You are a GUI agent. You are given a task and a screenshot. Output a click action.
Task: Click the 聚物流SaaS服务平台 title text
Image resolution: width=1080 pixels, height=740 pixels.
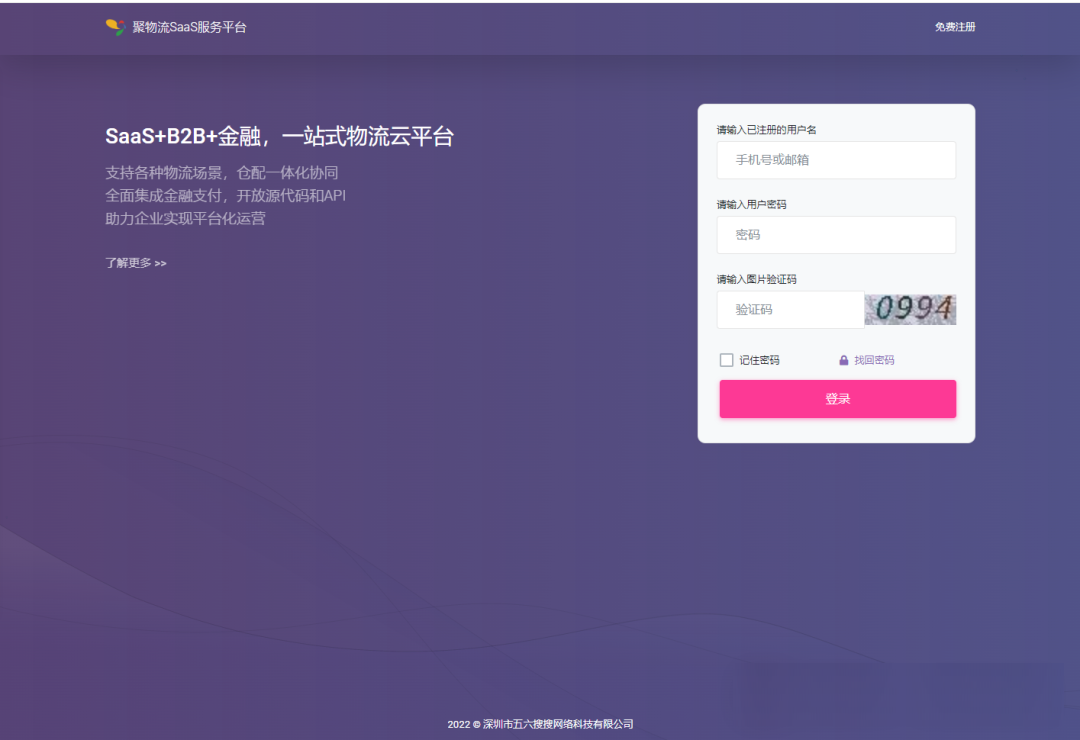pyautogui.click(x=189, y=27)
